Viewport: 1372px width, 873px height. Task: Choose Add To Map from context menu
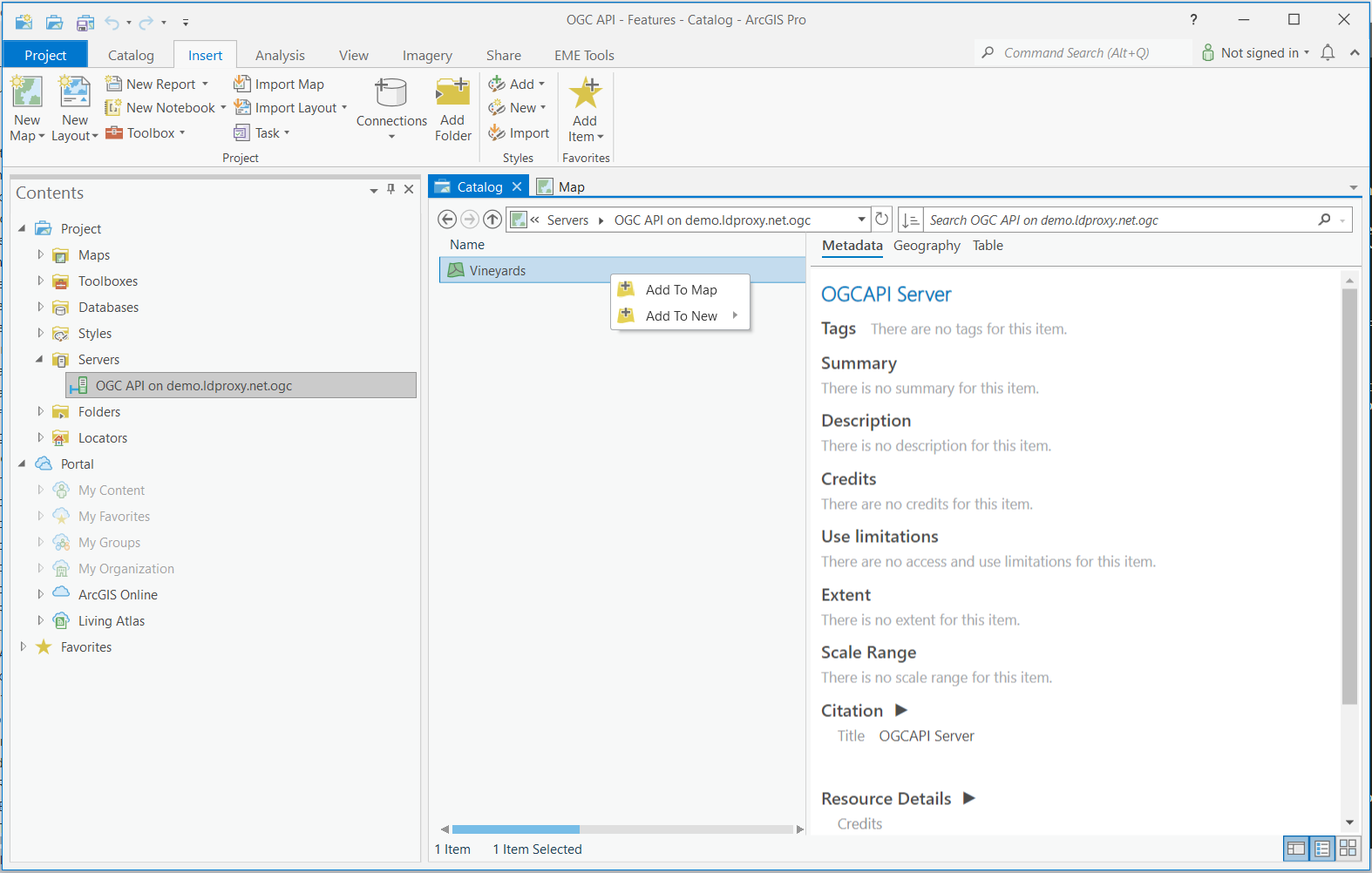680,289
